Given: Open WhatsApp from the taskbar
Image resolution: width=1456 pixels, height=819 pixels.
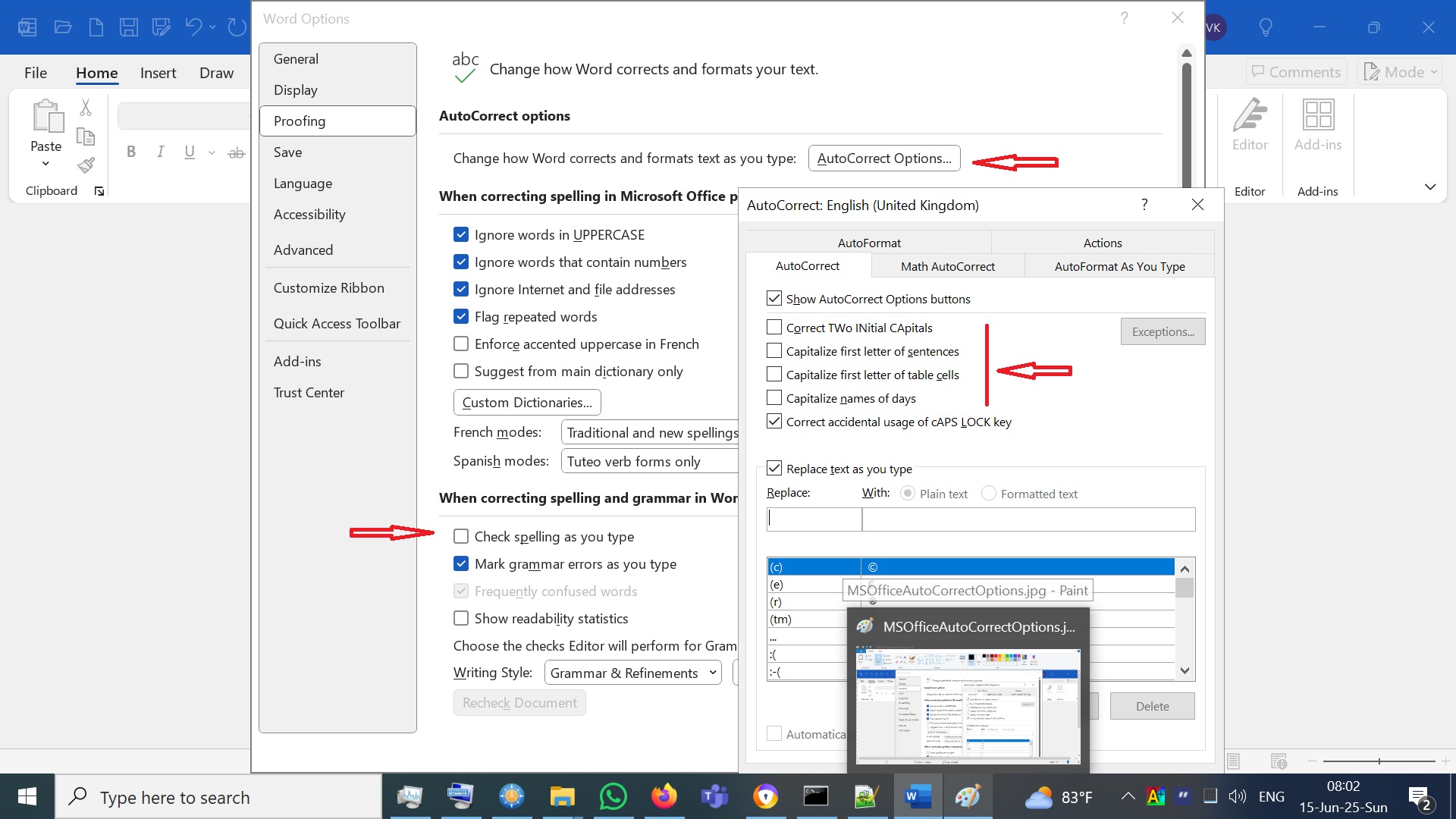Looking at the screenshot, I should [x=613, y=797].
